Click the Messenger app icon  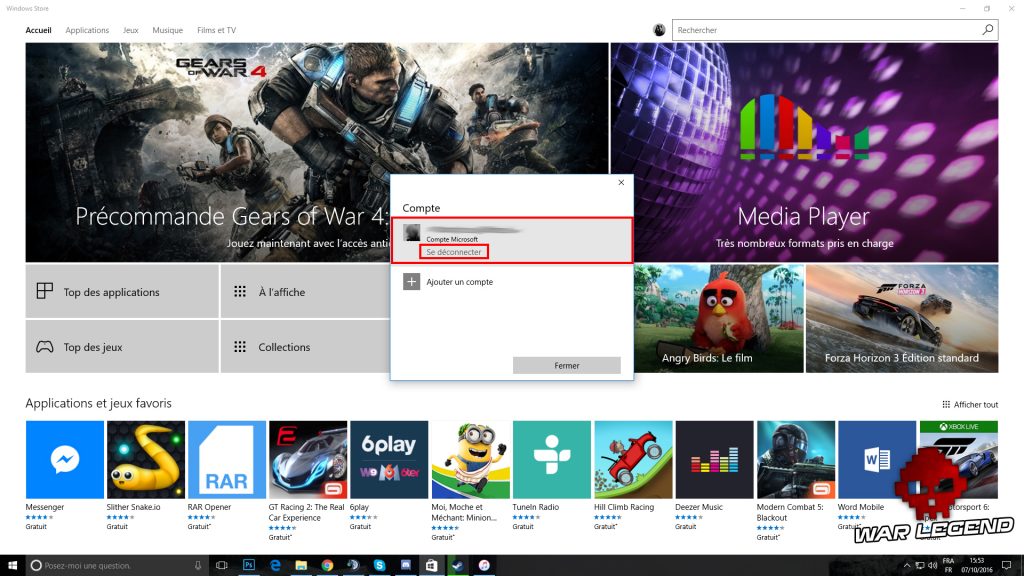(x=64, y=459)
